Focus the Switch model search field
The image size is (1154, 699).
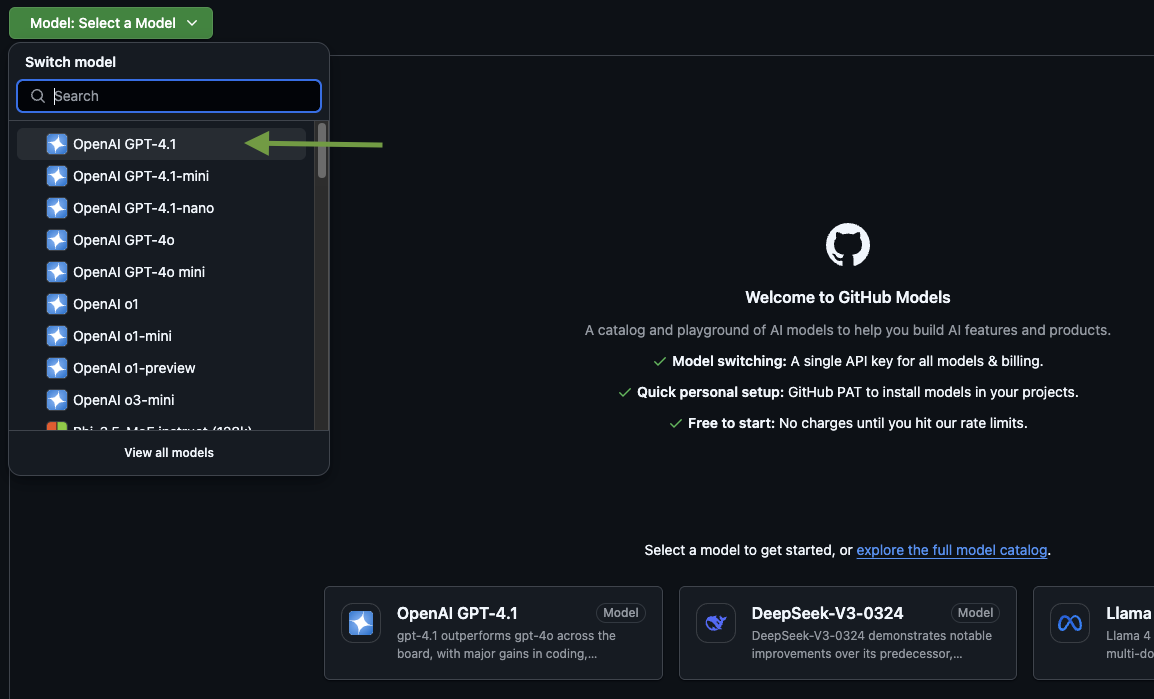[x=169, y=96]
